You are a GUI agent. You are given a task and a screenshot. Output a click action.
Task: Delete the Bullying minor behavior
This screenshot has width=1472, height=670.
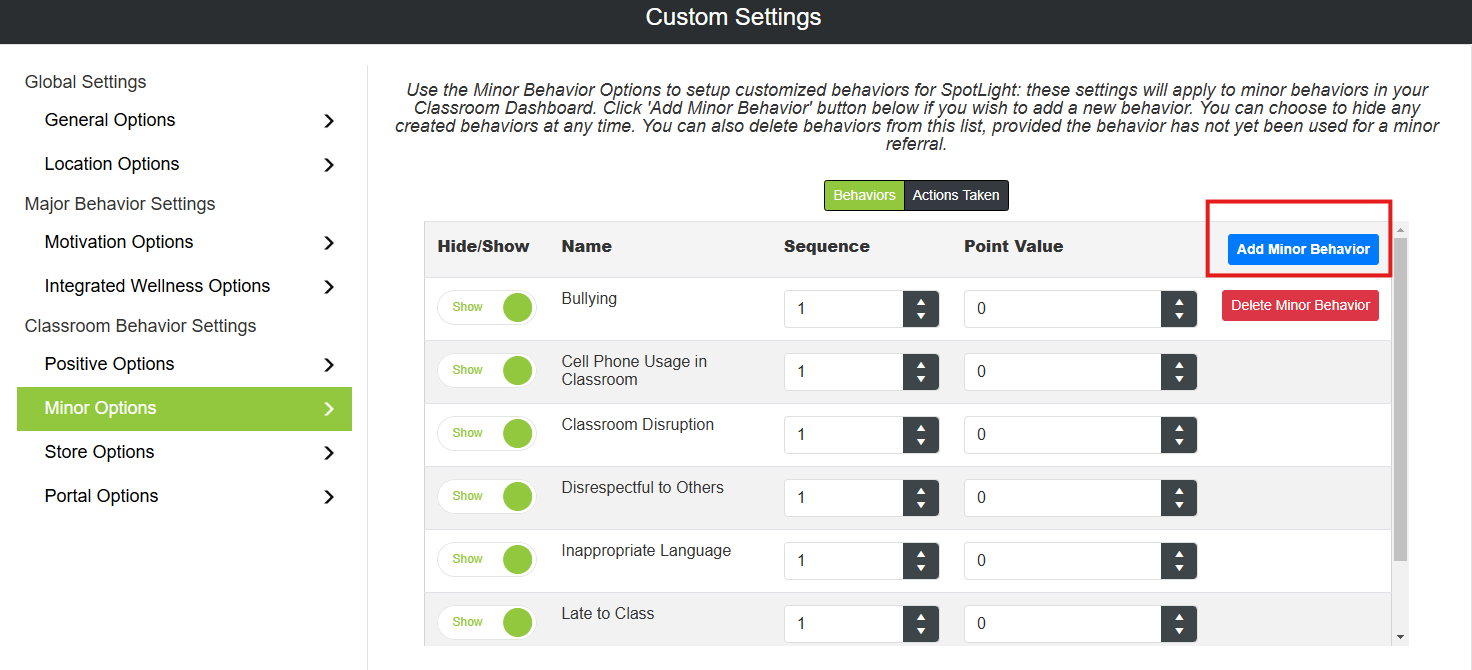(x=1300, y=306)
